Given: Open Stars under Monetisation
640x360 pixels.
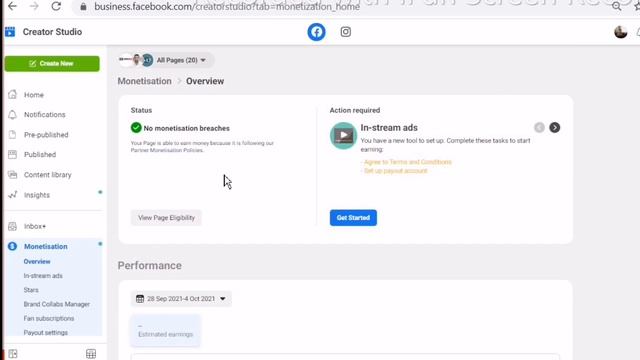Looking at the screenshot, I should tap(31, 290).
